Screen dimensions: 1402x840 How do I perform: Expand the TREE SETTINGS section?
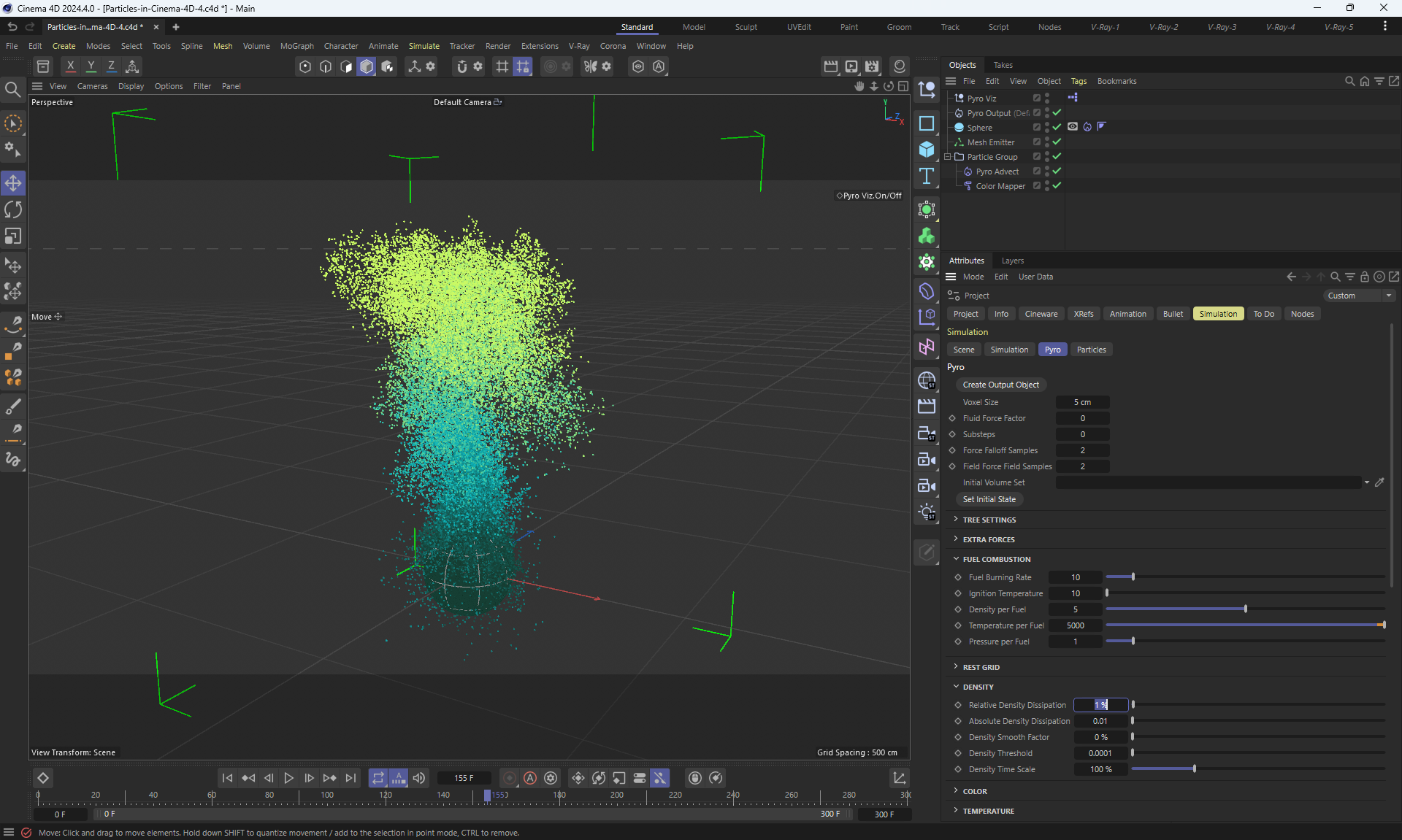[x=989, y=520]
